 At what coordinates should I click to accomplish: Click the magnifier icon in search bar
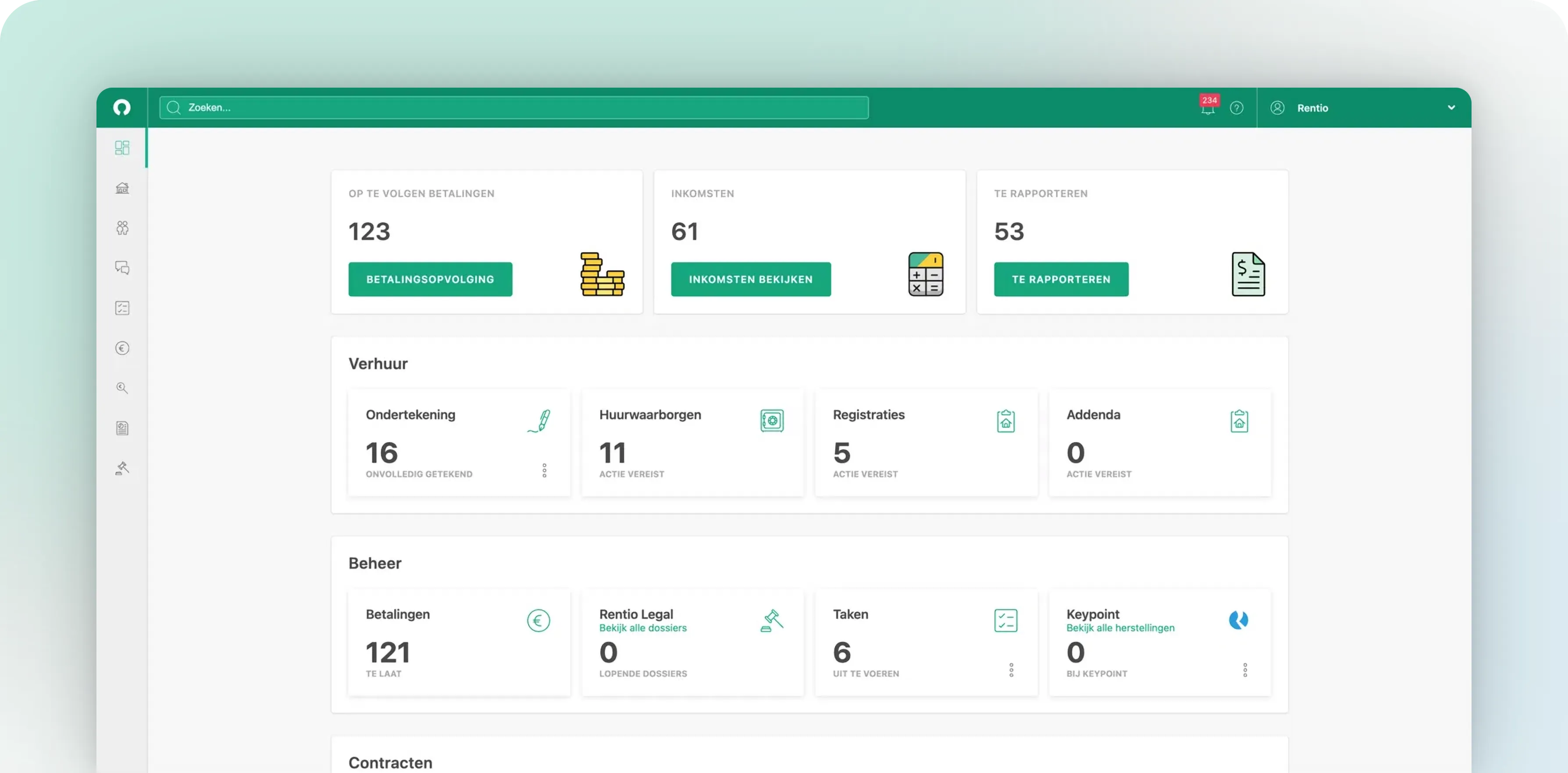(174, 108)
